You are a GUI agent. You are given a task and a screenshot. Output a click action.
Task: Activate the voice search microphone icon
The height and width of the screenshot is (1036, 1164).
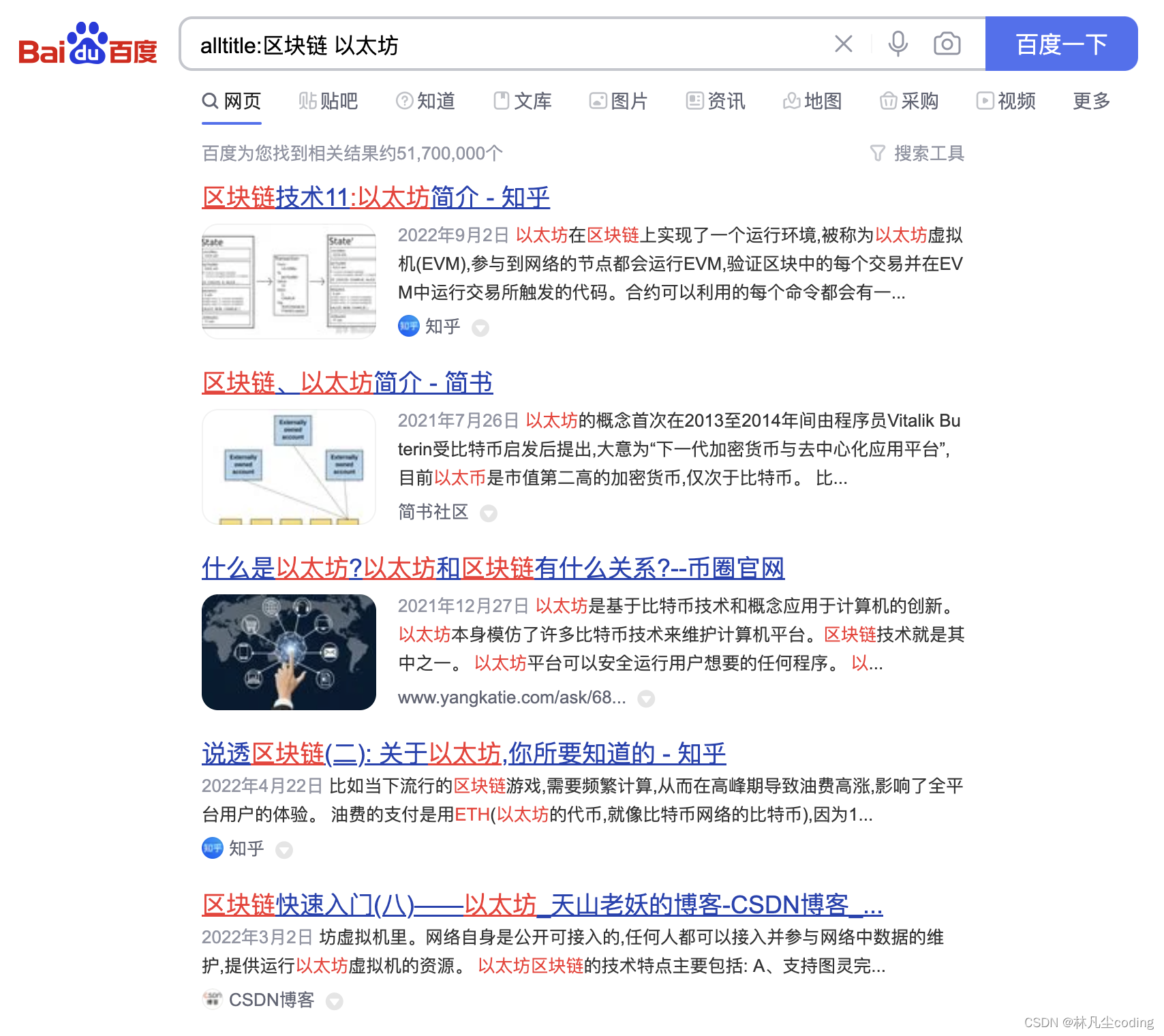898,44
